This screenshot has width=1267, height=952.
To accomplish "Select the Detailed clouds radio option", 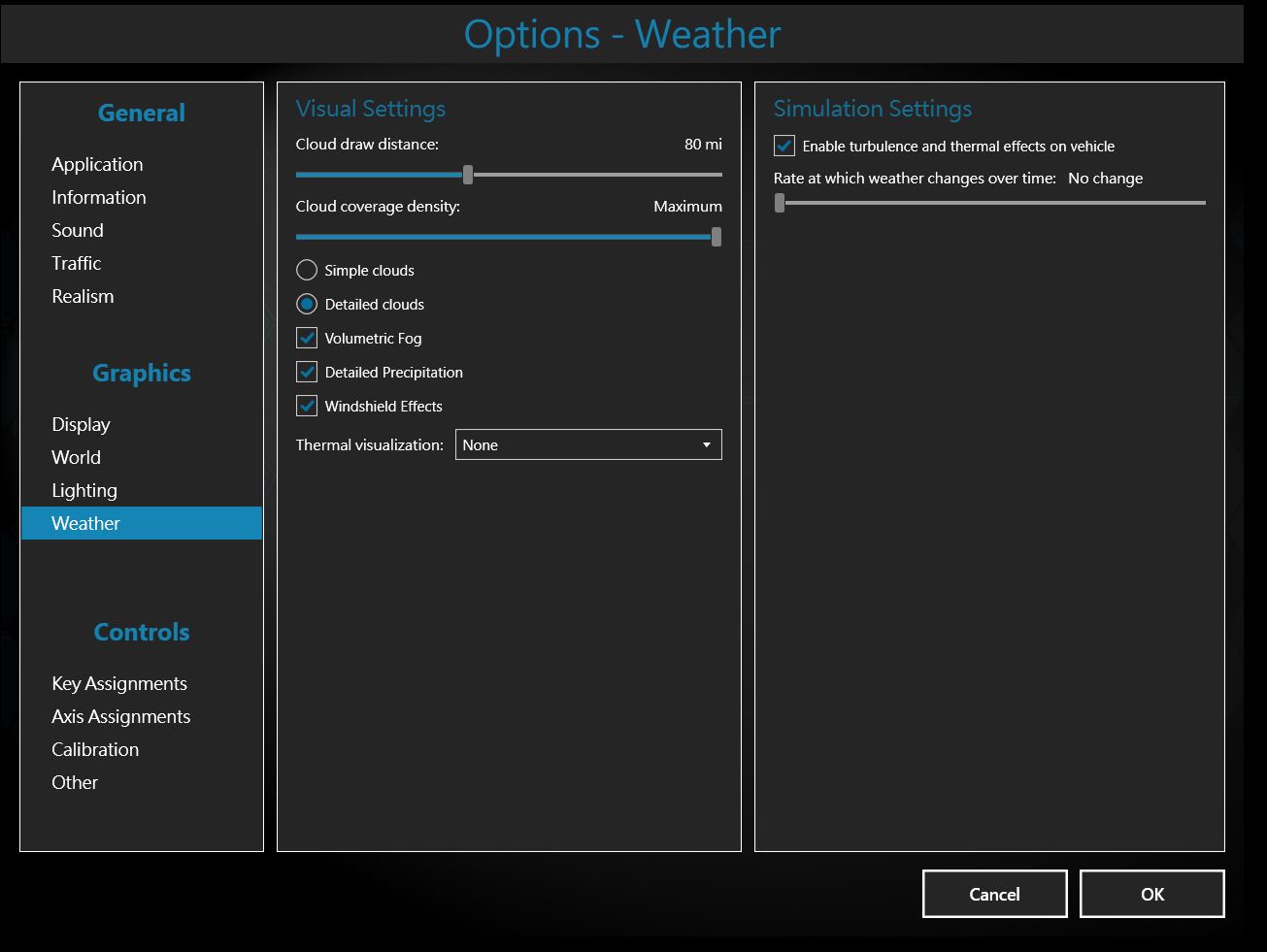I will (x=307, y=304).
